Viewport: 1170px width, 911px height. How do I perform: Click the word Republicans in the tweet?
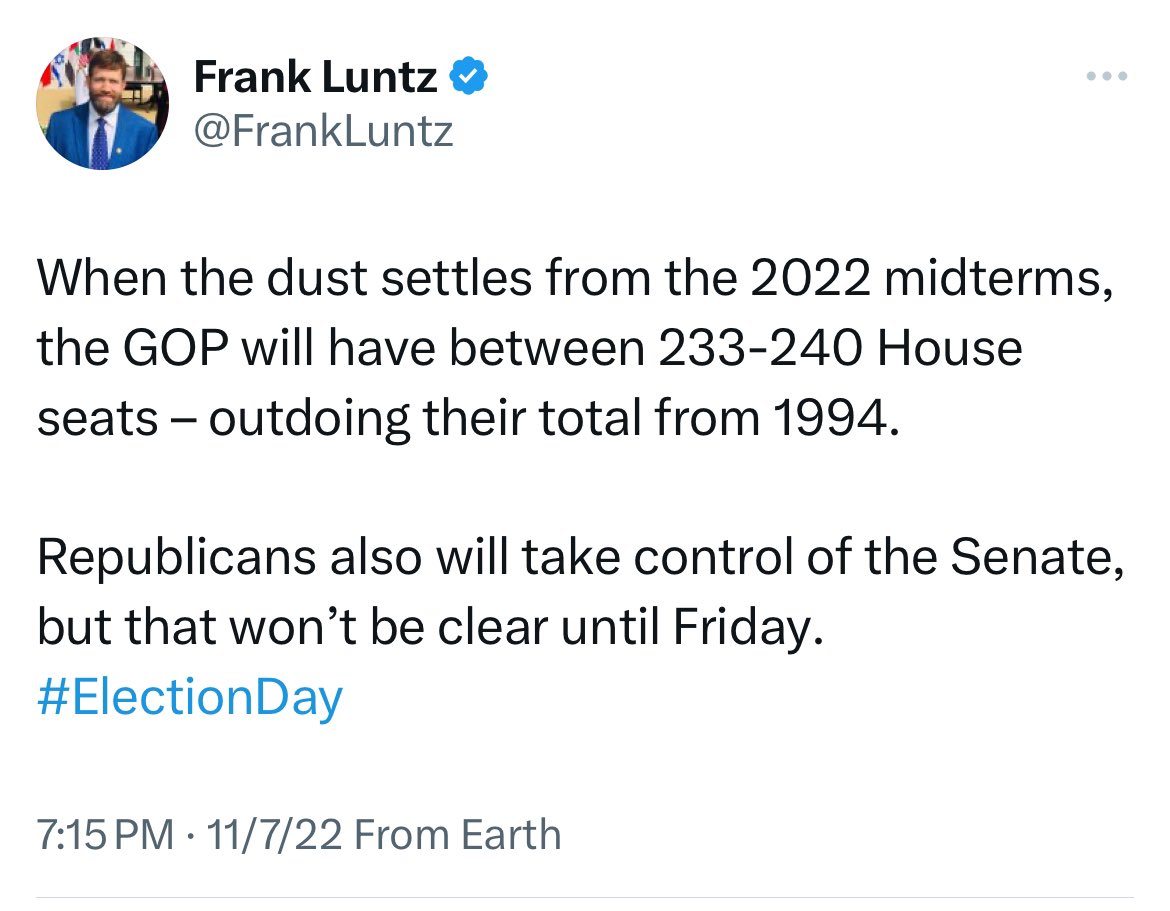(177, 557)
